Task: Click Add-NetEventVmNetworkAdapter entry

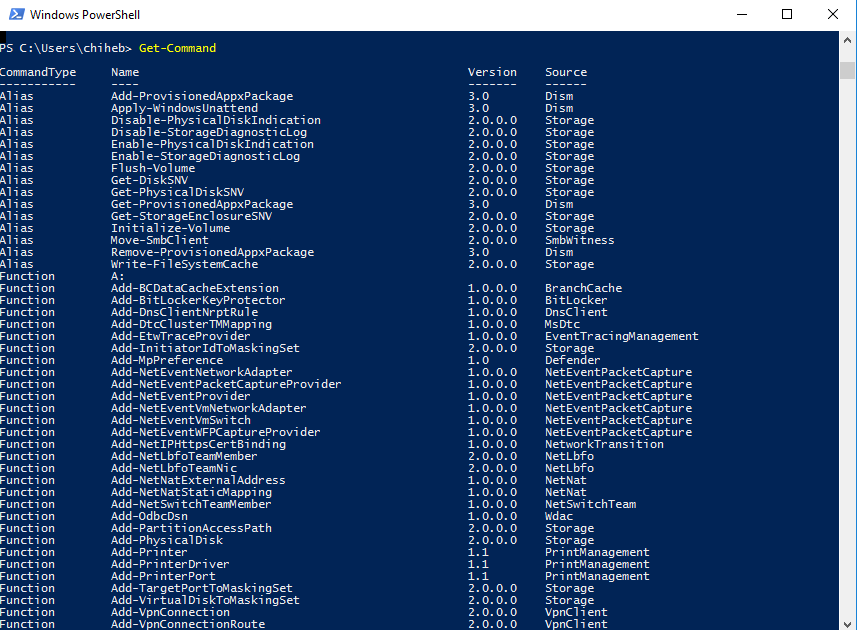Action: pyautogui.click(x=209, y=409)
